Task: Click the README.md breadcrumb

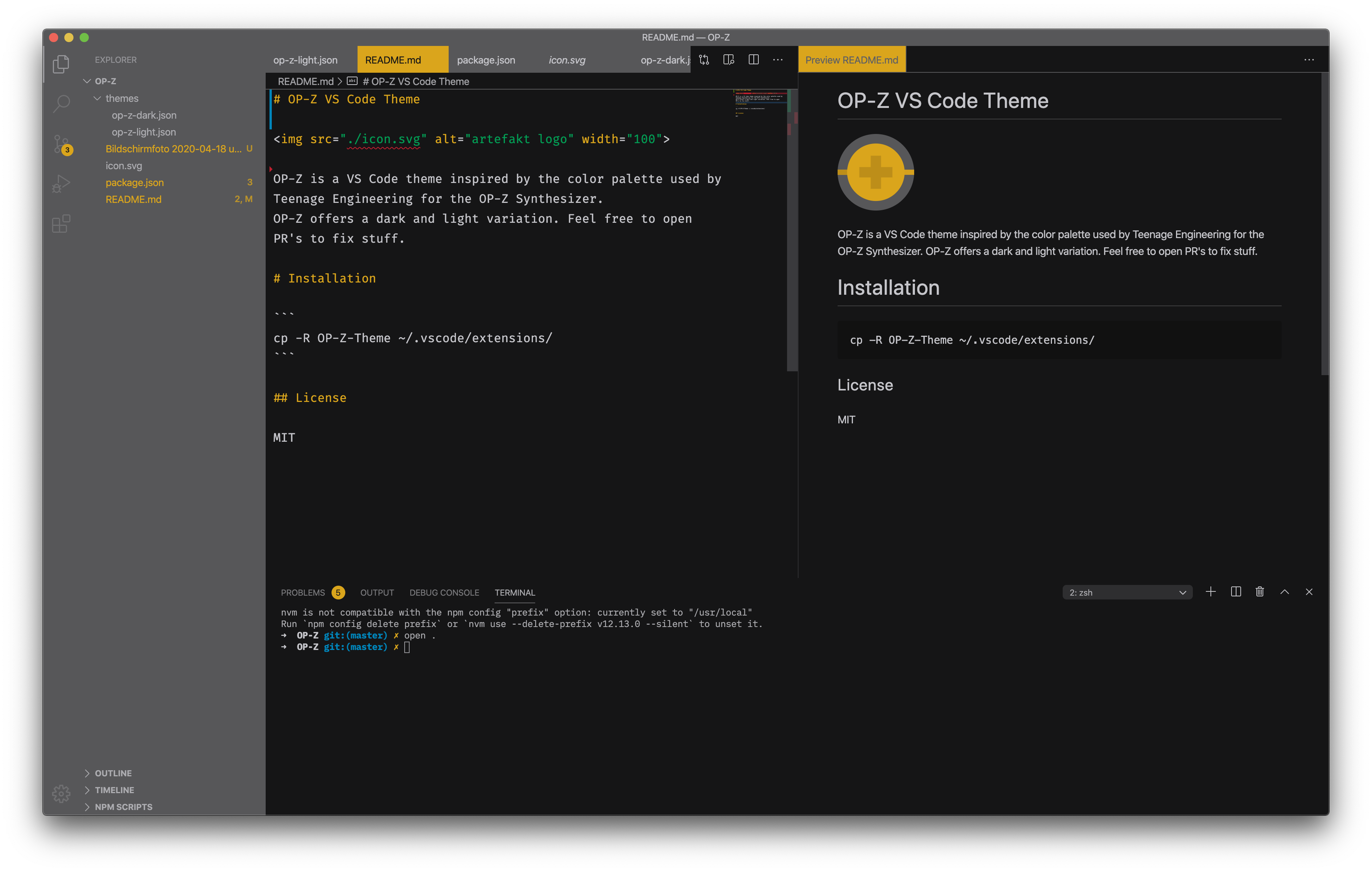Action: tap(305, 82)
